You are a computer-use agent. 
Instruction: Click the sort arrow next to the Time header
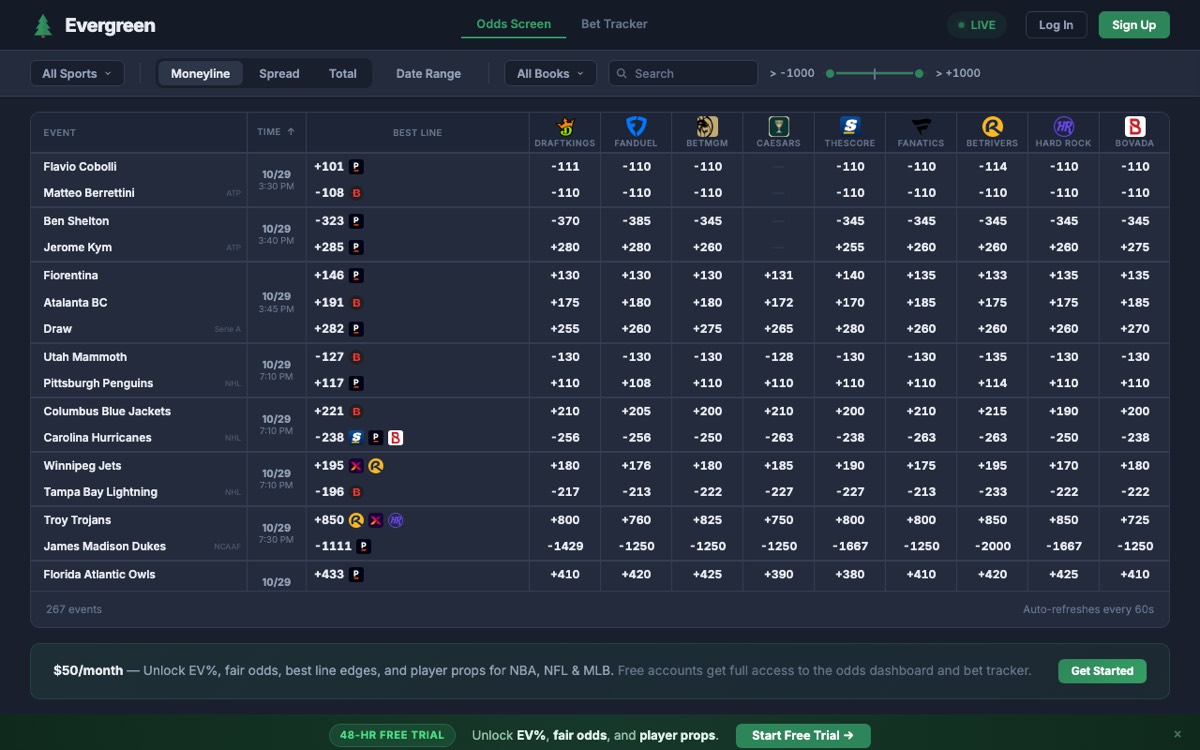click(291, 132)
